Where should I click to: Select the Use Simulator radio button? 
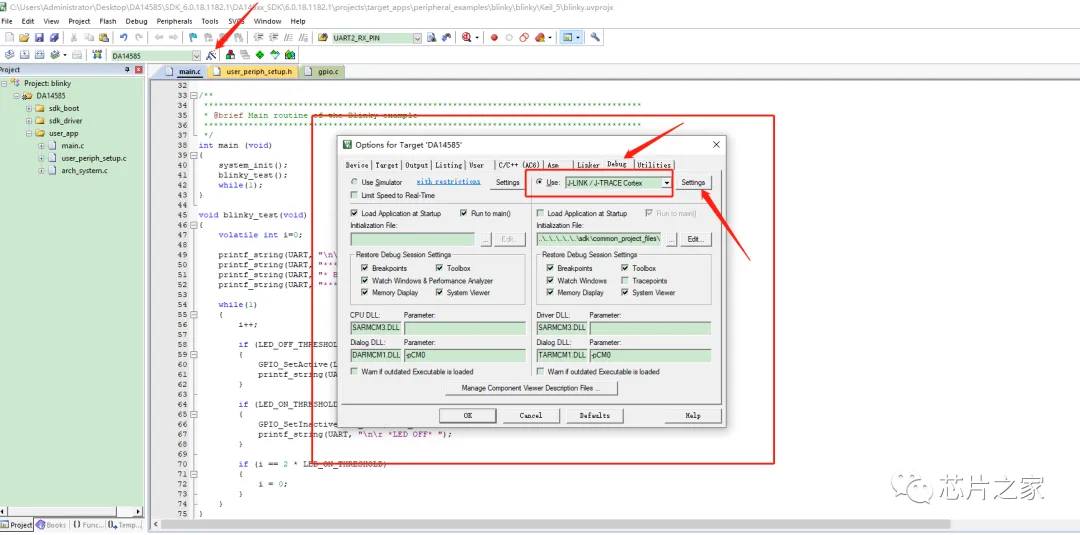click(x=355, y=182)
